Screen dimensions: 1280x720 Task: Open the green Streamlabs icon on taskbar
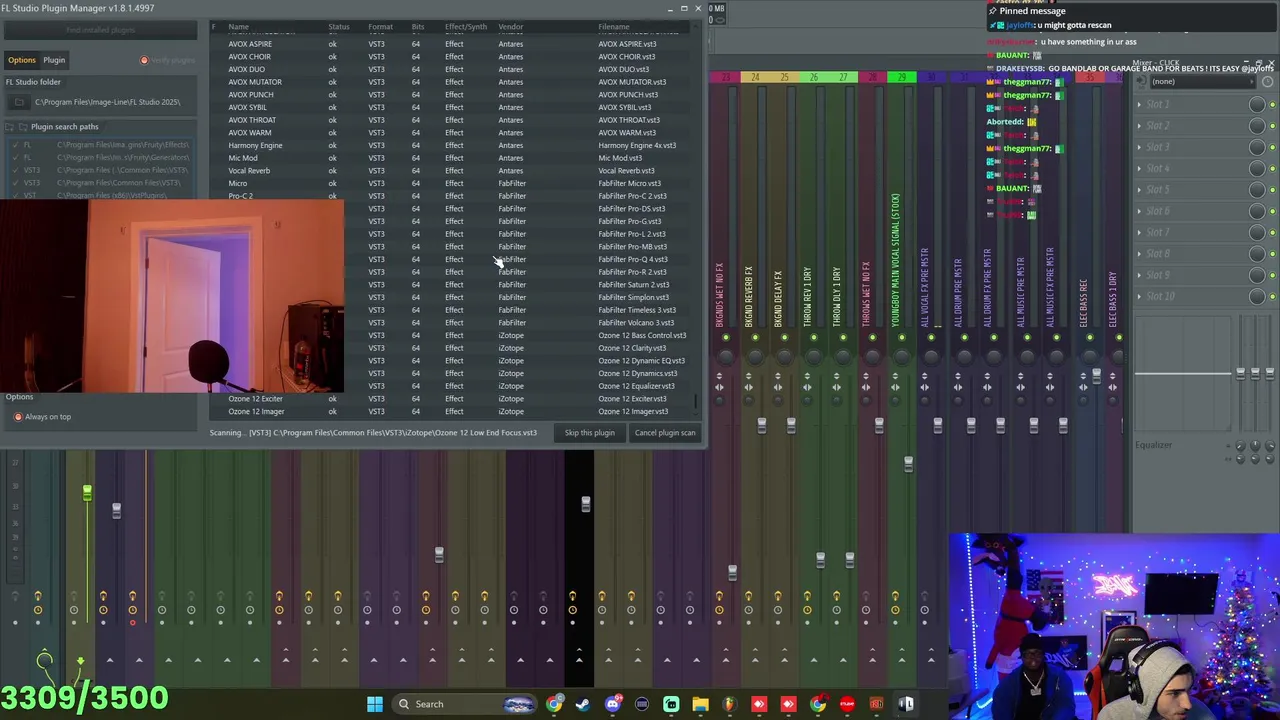point(671,704)
